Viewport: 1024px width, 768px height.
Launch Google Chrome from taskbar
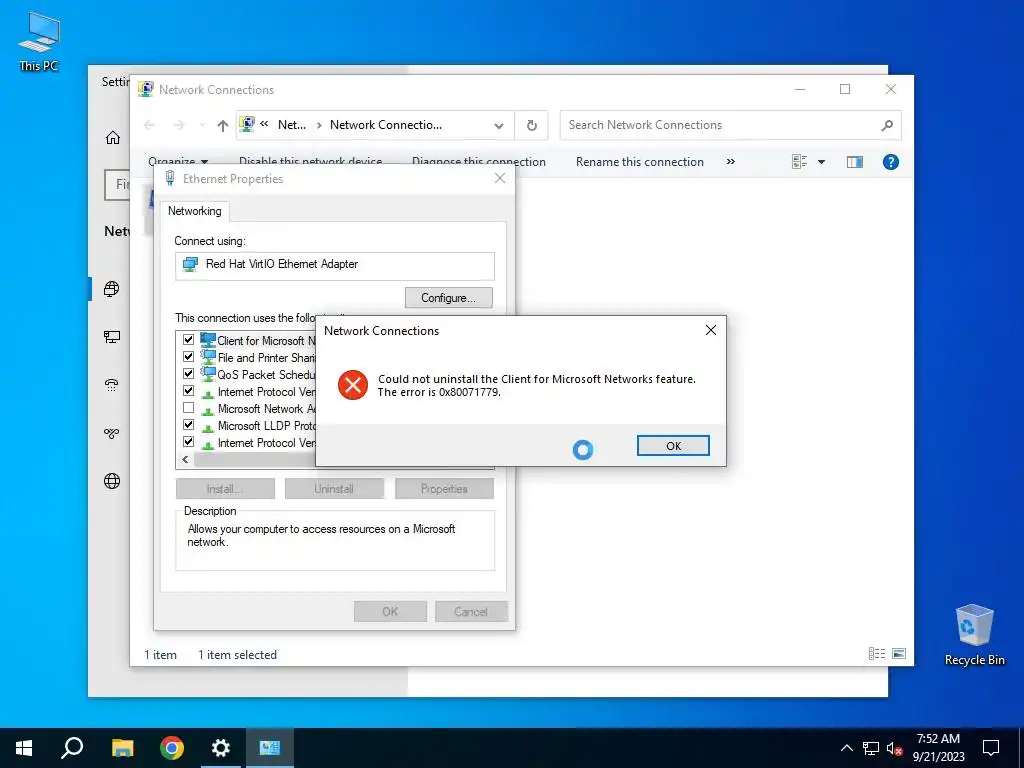(172, 748)
